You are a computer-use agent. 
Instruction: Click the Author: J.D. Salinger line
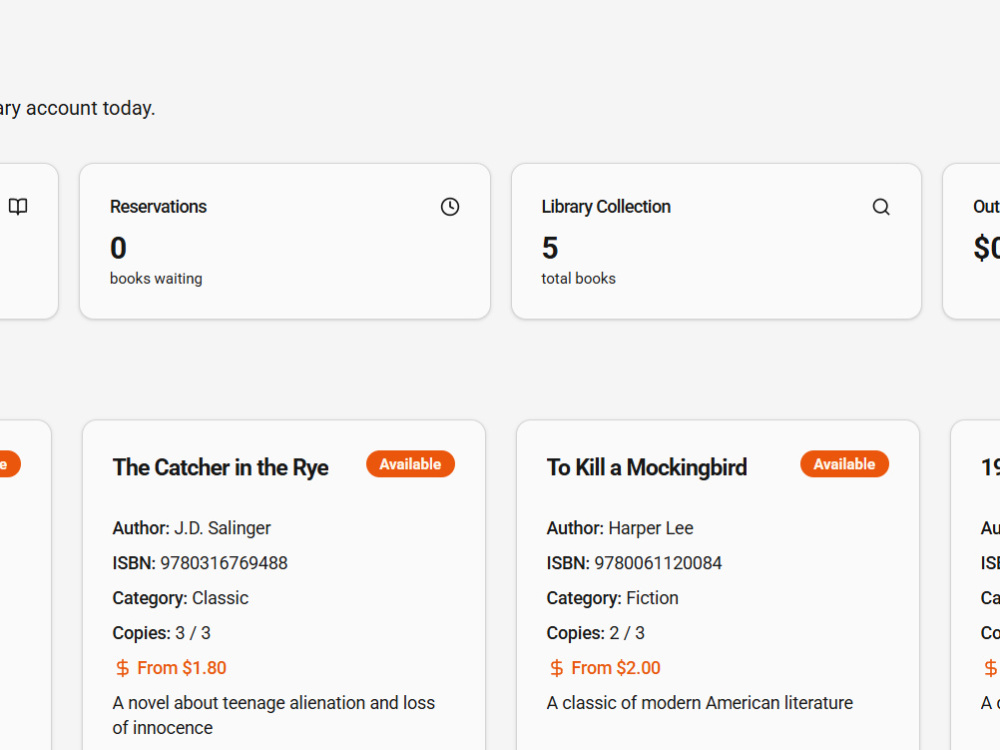(192, 528)
